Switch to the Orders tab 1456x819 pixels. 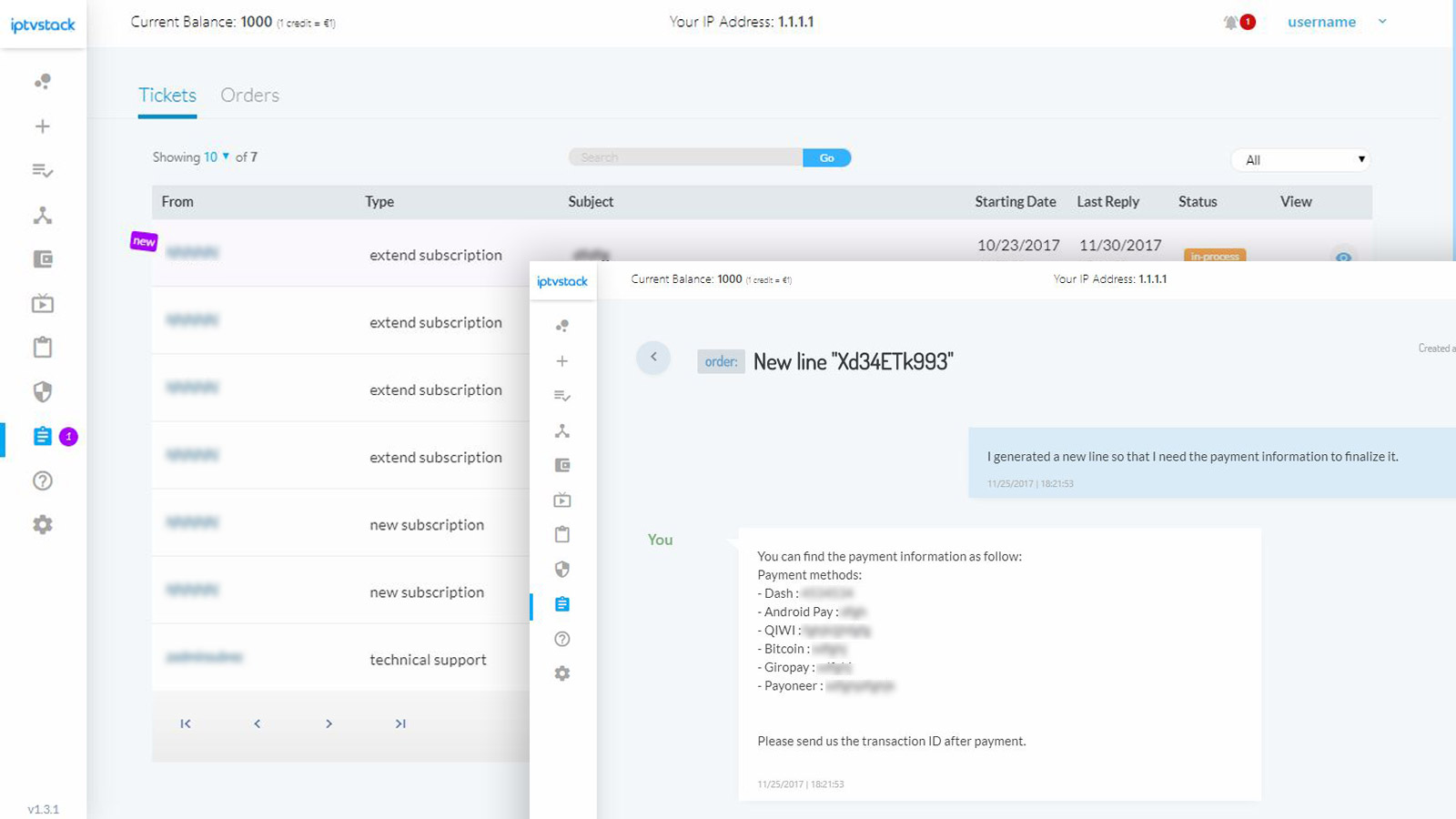(250, 96)
